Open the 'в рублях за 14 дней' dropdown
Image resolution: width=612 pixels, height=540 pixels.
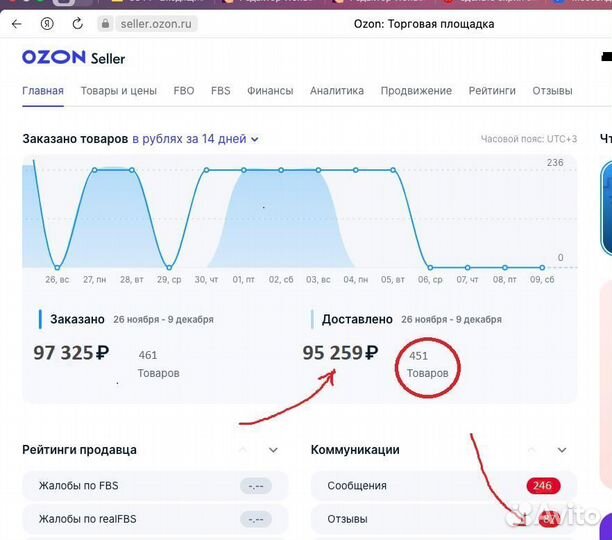(x=195, y=139)
